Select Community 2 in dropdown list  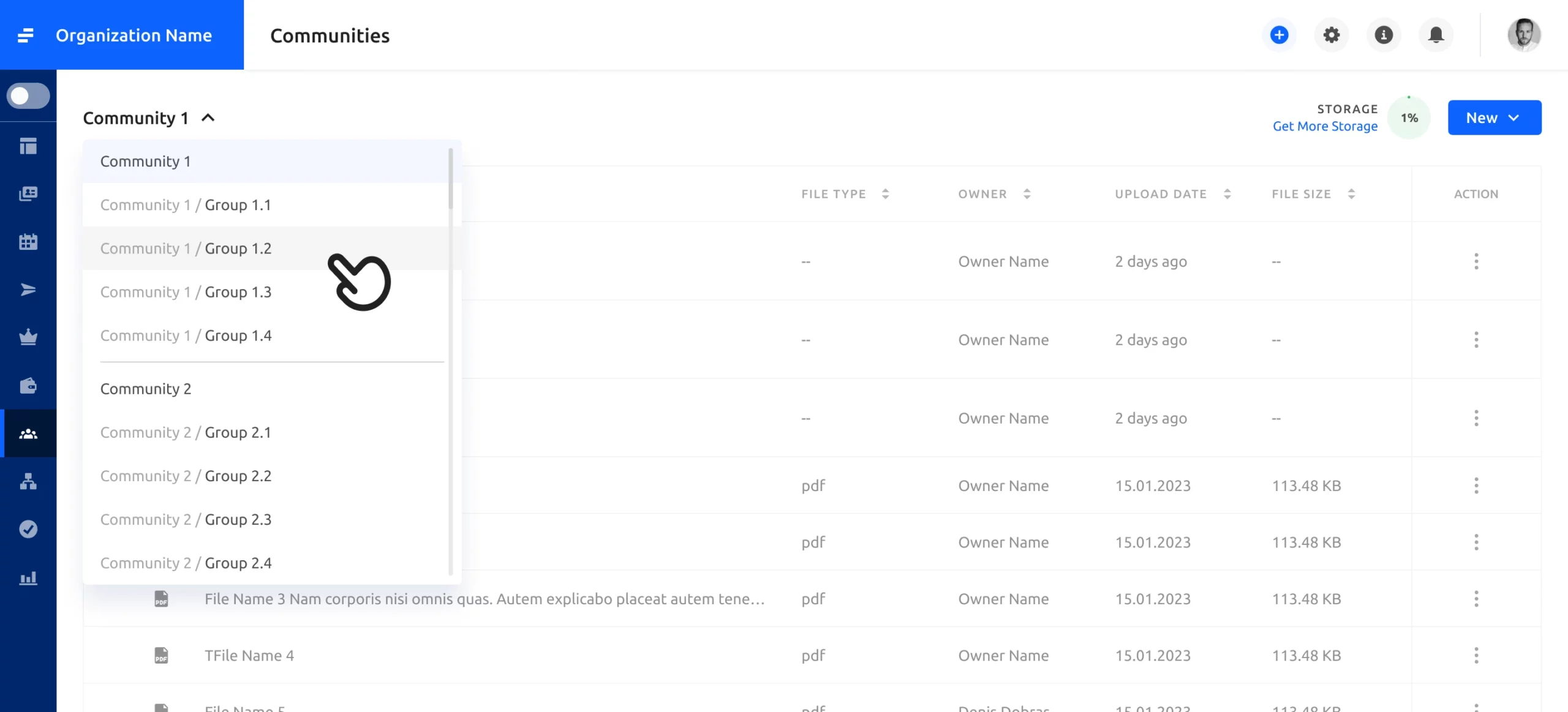[266, 389]
